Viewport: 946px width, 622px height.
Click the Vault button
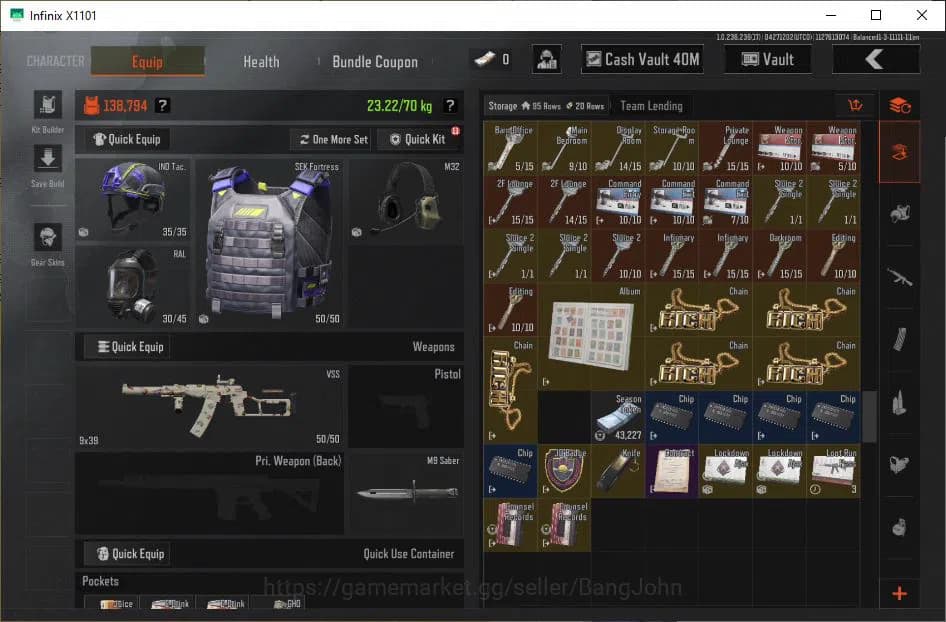point(768,59)
